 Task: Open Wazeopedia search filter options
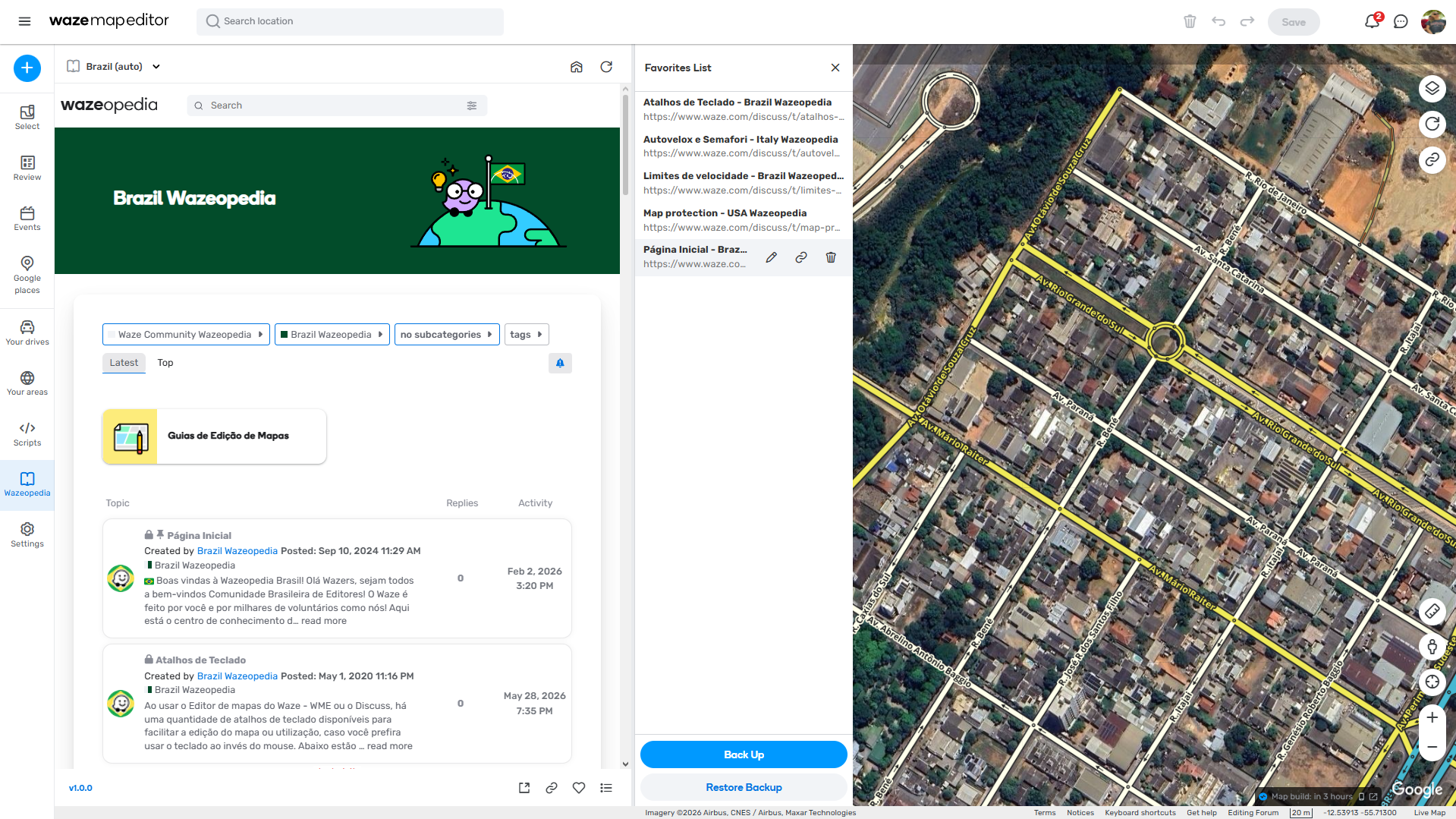pos(472,106)
